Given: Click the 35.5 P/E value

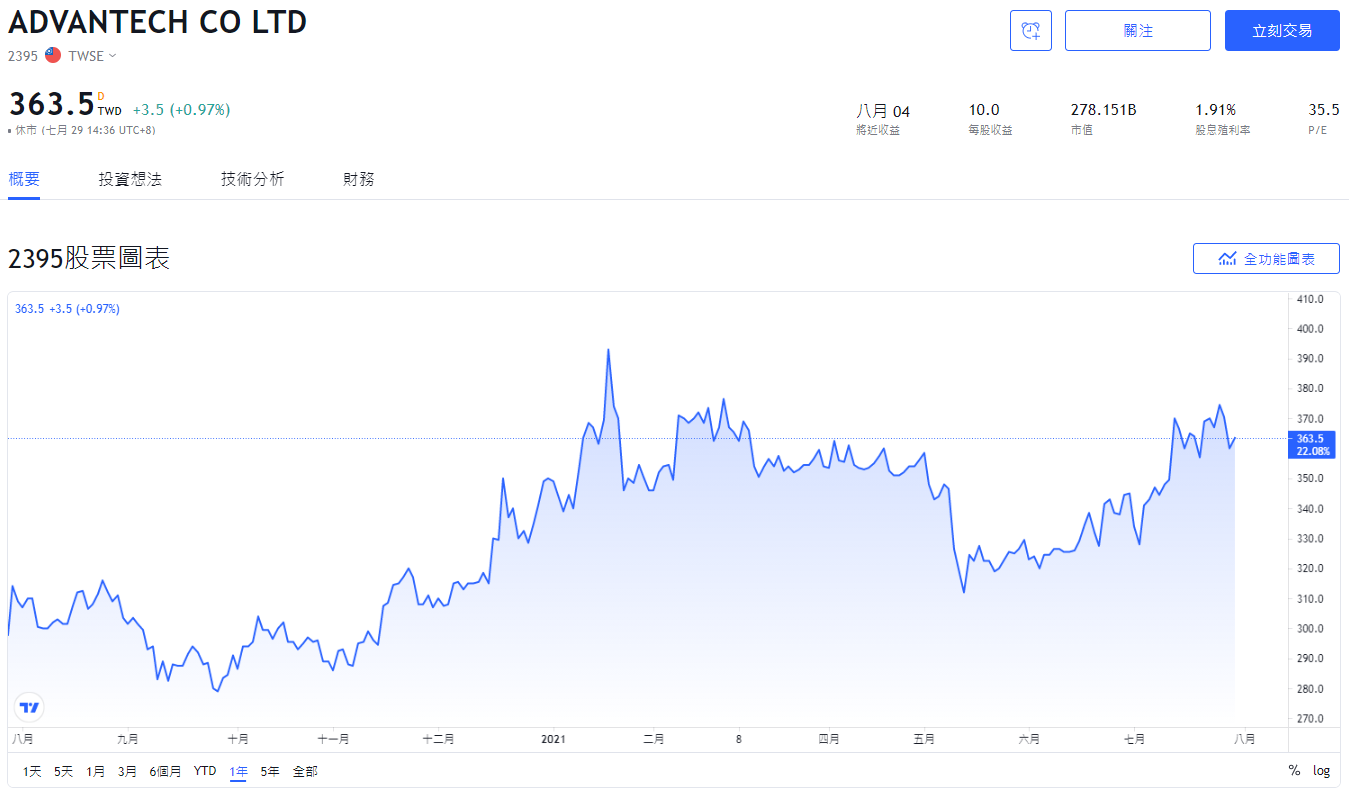Looking at the screenshot, I should (1324, 110).
